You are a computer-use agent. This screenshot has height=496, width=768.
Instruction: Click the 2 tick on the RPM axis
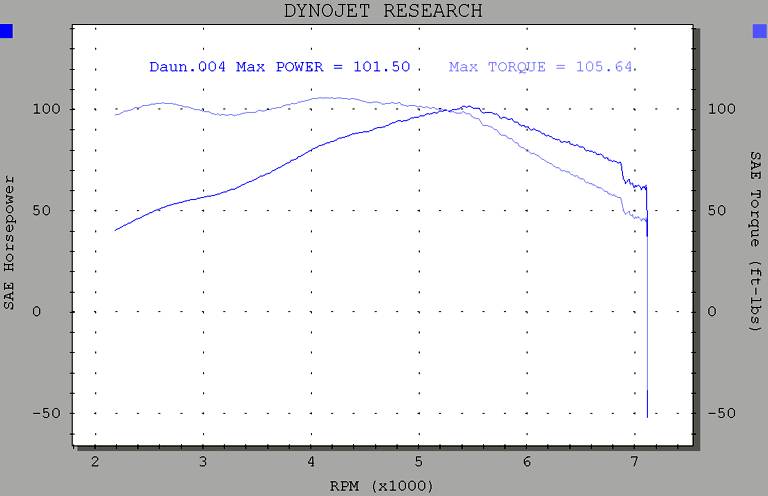click(x=95, y=461)
